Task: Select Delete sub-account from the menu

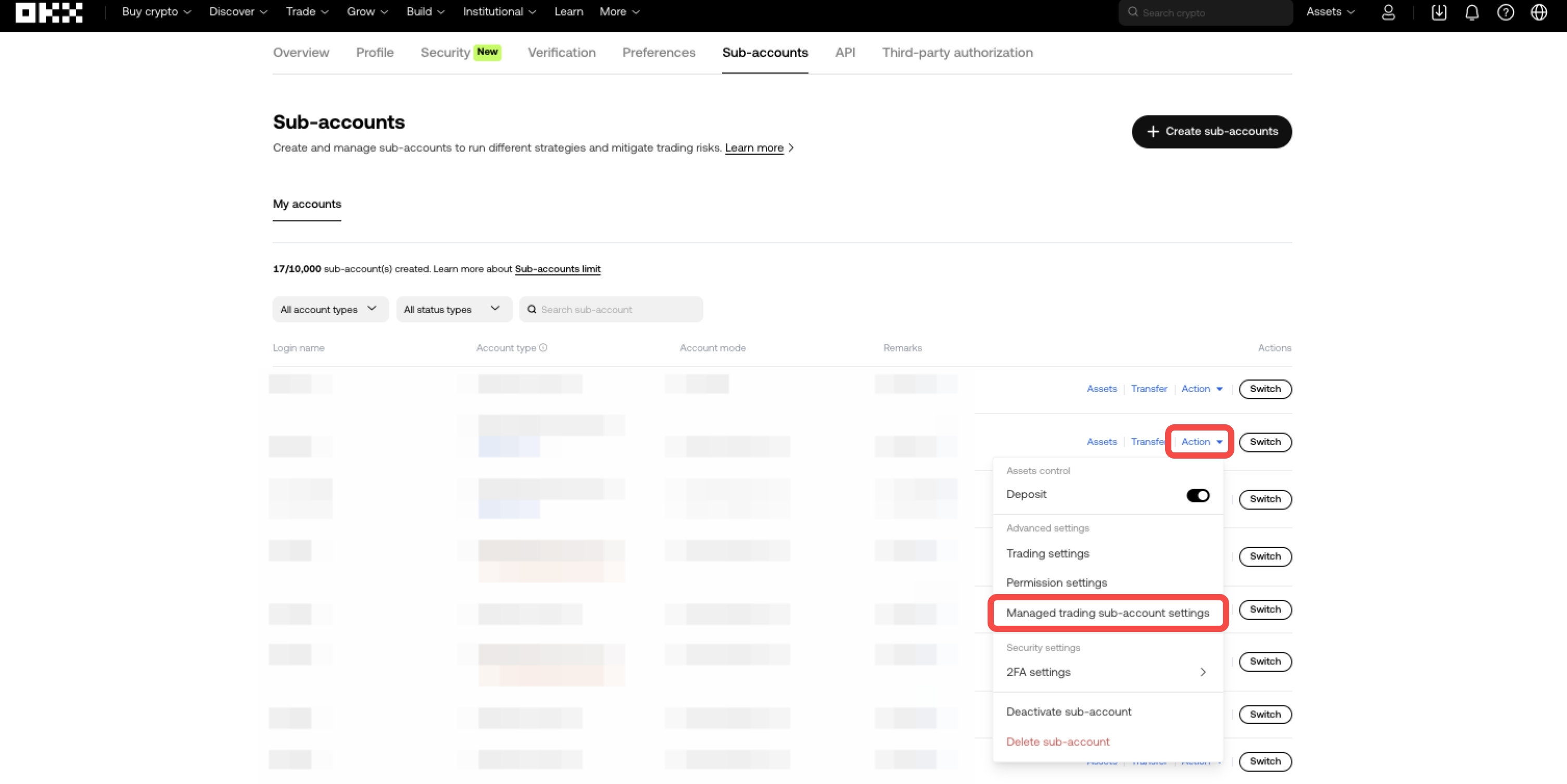Action: [1058, 741]
